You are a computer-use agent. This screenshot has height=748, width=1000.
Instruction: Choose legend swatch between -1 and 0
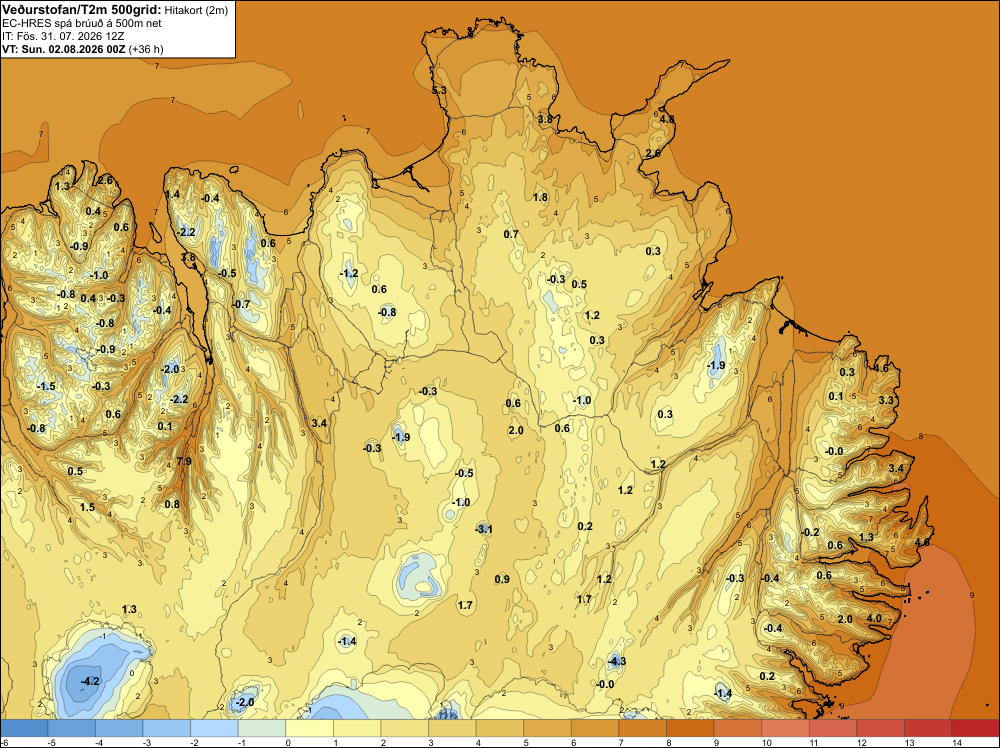coord(262,728)
